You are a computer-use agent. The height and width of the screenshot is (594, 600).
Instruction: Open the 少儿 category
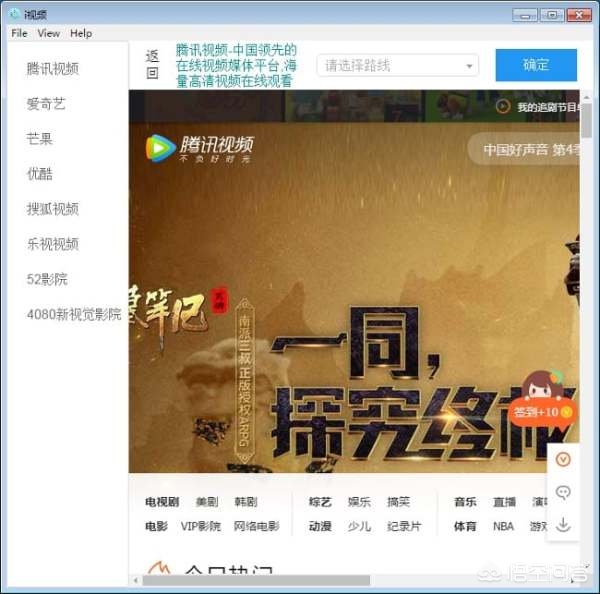coord(359,526)
